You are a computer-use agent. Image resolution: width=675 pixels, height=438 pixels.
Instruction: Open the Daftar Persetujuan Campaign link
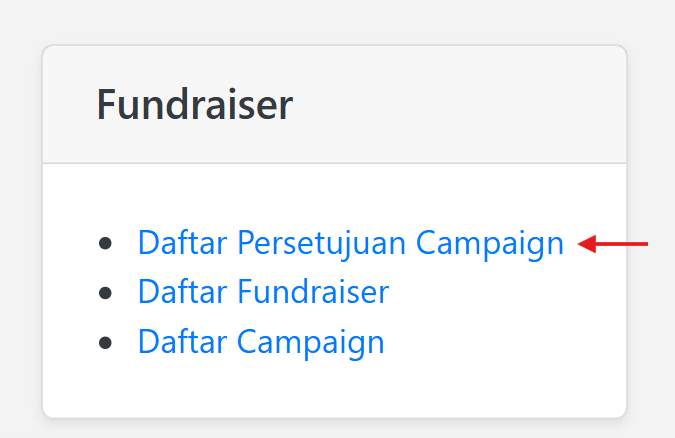(x=350, y=243)
